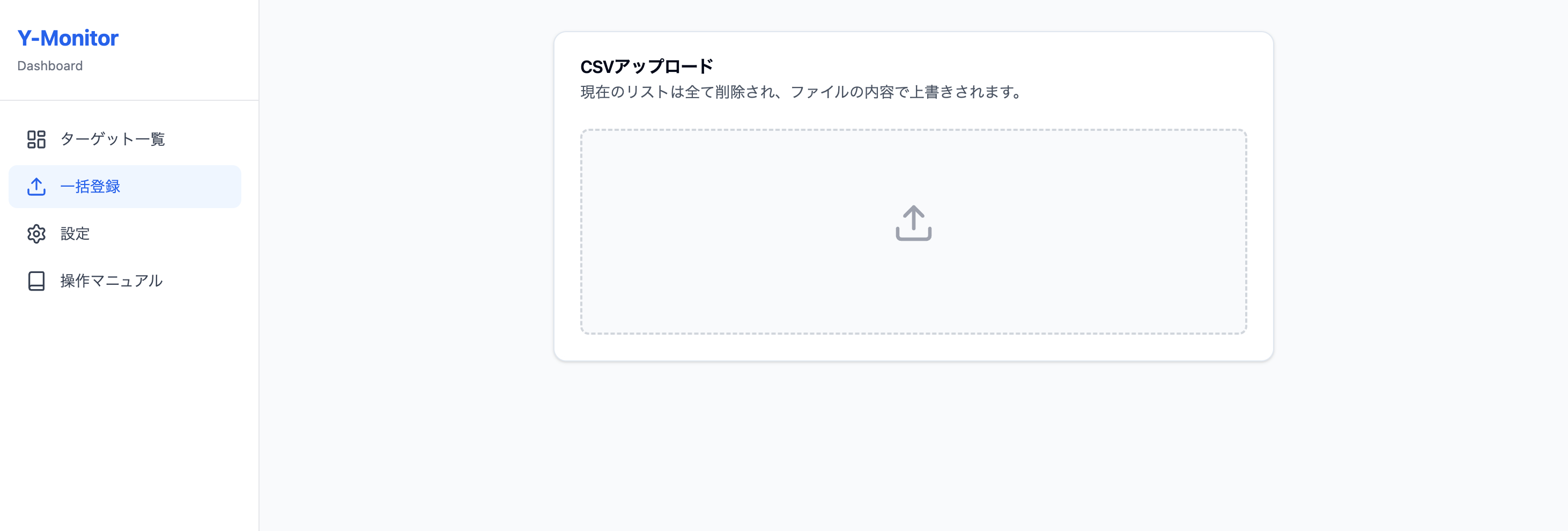Click the upload arrow inside the dropzone
Image resolution: width=1568 pixels, height=531 pixels.
(913, 223)
